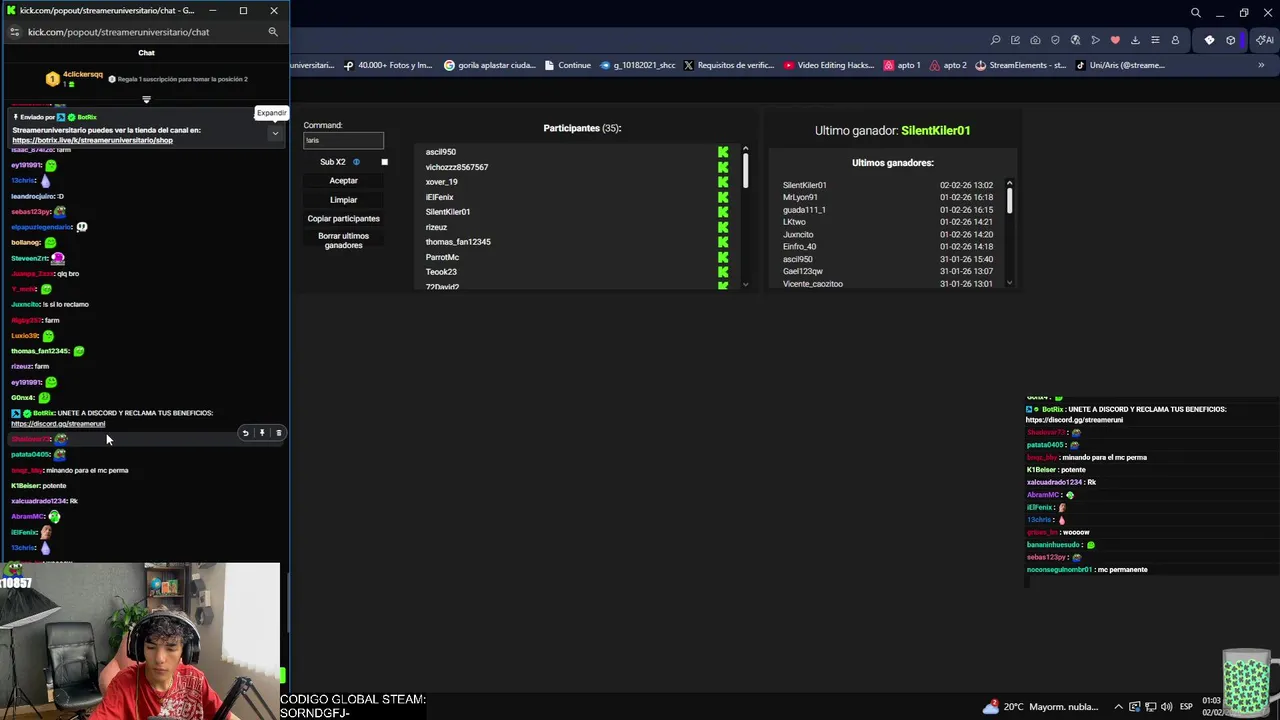Open the edit note icon in browser toolbar
Image resolution: width=1280 pixels, height=720 pixels.
1015,40
